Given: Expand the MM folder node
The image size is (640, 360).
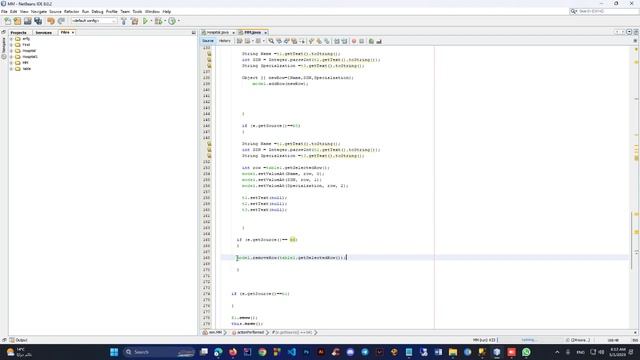Looking at the screenshot, I should pyautogui.click(x=11, y=63).
